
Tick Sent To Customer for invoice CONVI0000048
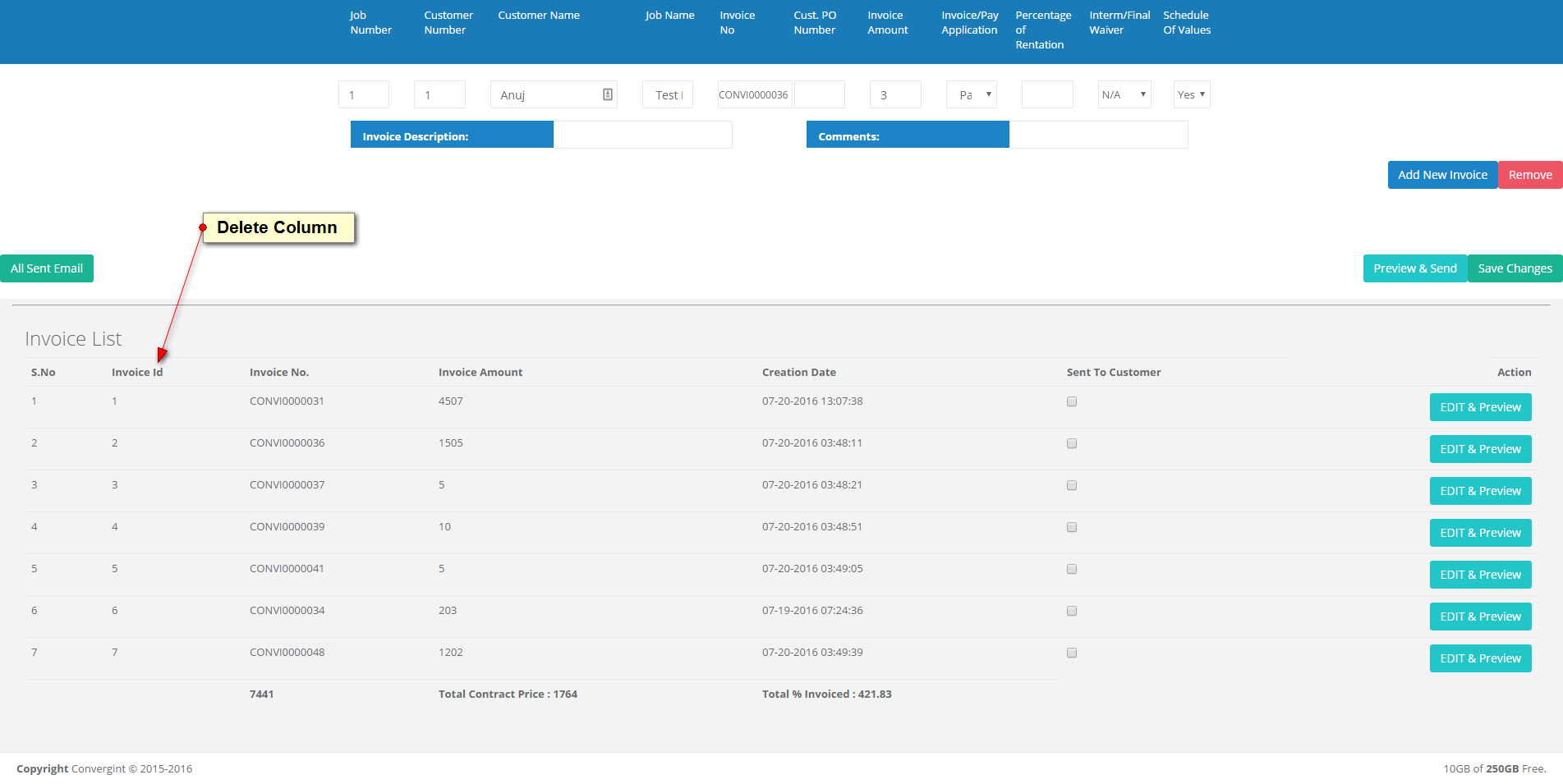pyautogui.click(x=1072, y=653)
